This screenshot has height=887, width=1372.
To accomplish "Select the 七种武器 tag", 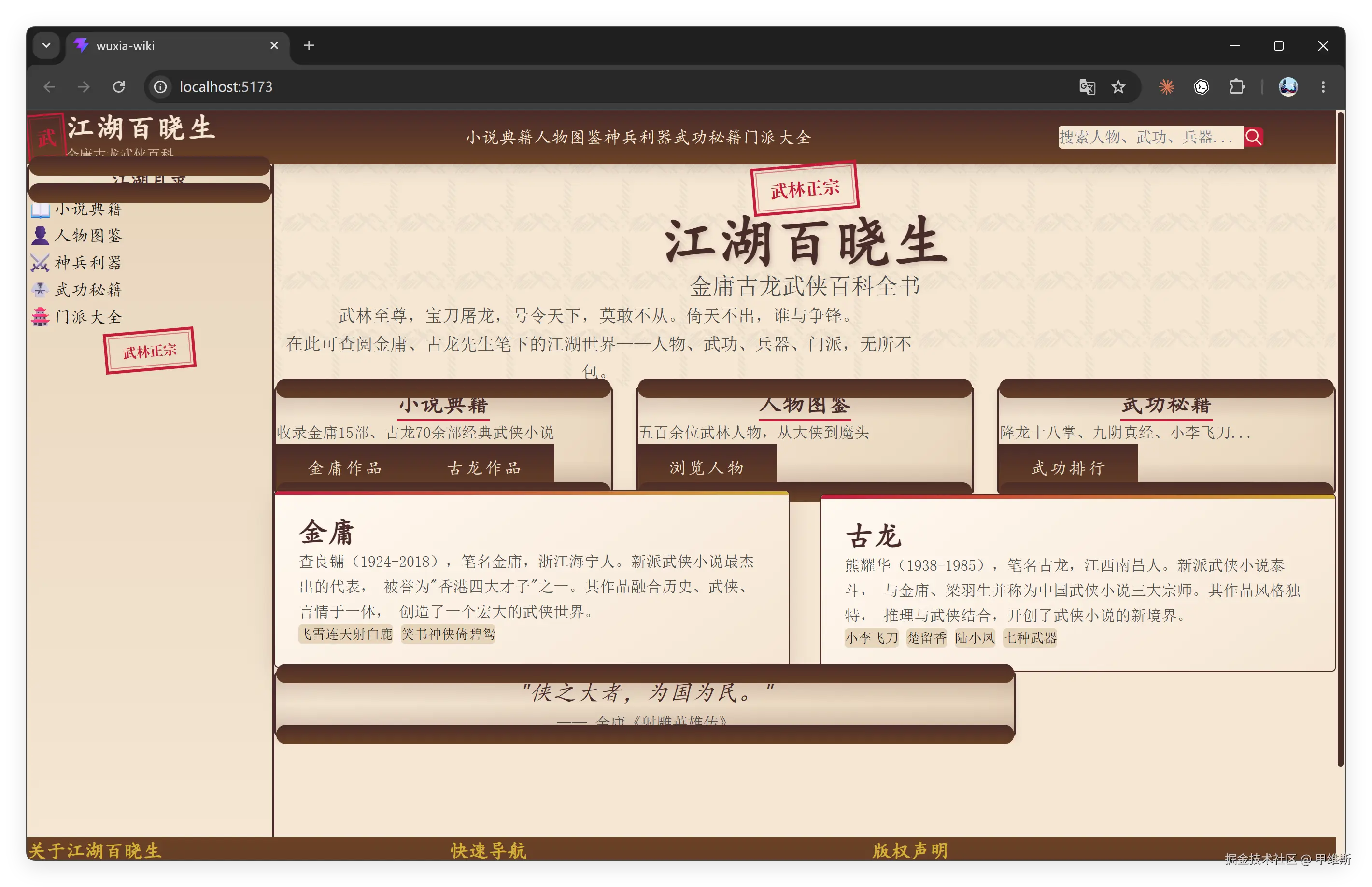I will point(1031,637).
